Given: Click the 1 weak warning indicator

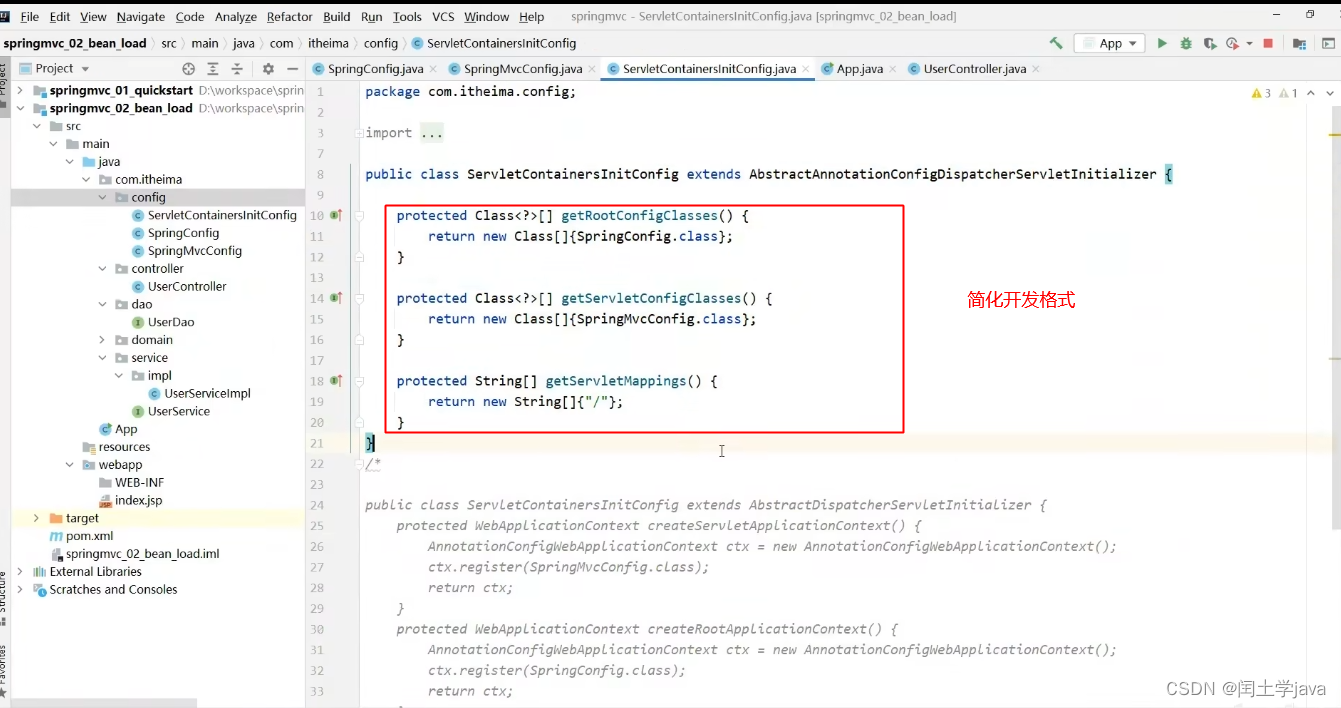Looking at the screenshot, I should point(1288,93).
